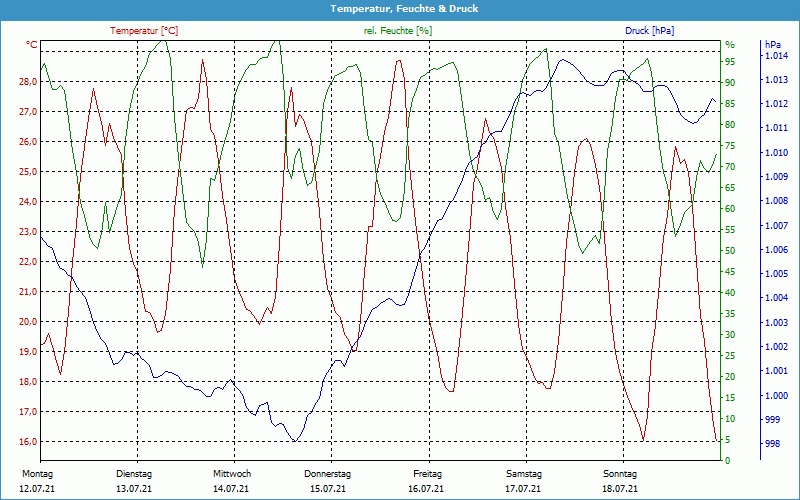Click the blue "1.006" pressure axis value
The width and height of the screenshot is (800, 500).
click(777, 249)
